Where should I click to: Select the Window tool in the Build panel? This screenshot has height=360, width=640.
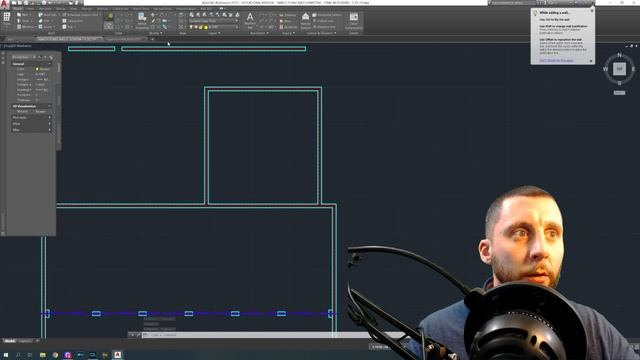pos(25,27)
